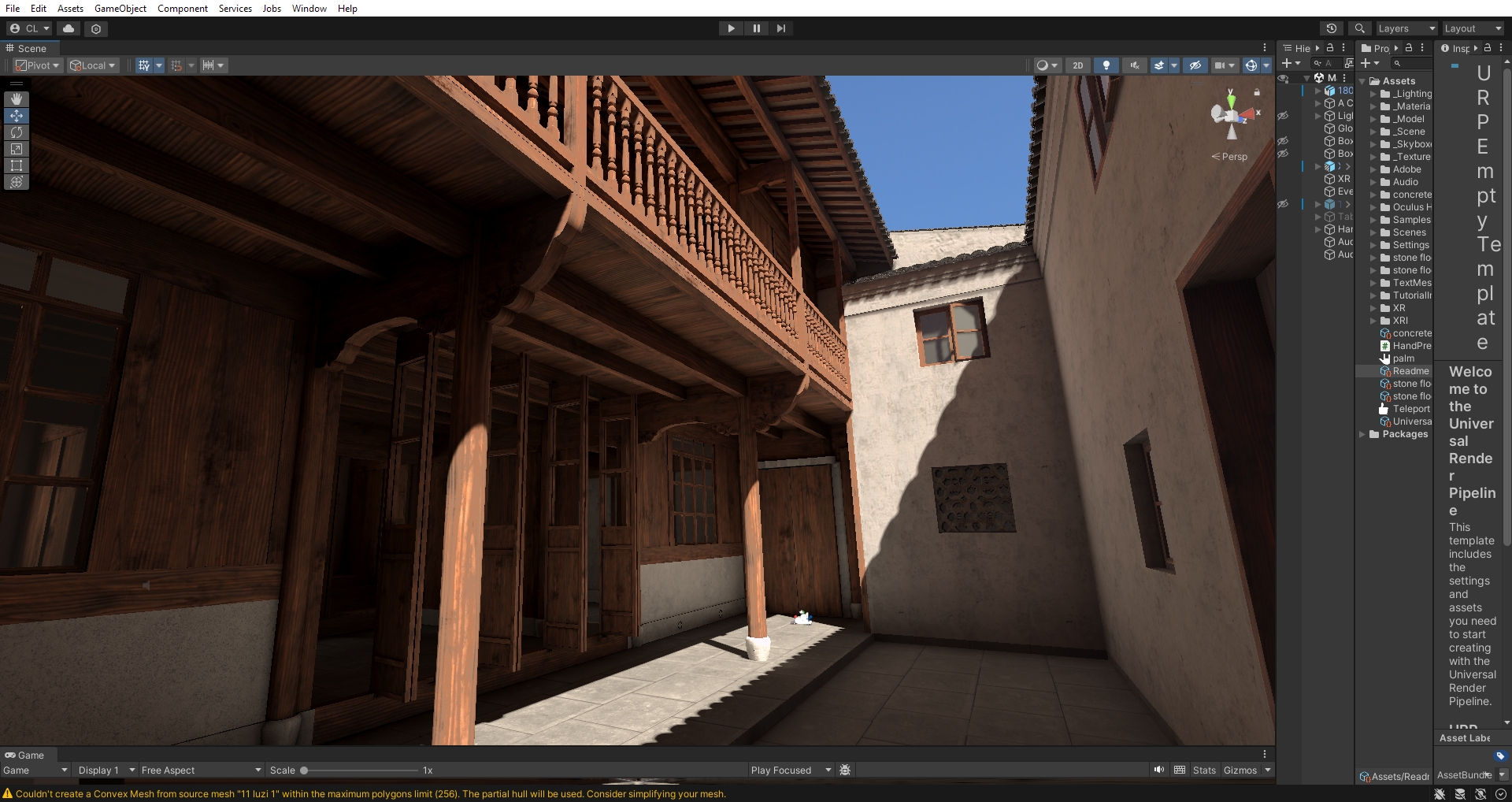Open the GameObject menu

(120, 9)
